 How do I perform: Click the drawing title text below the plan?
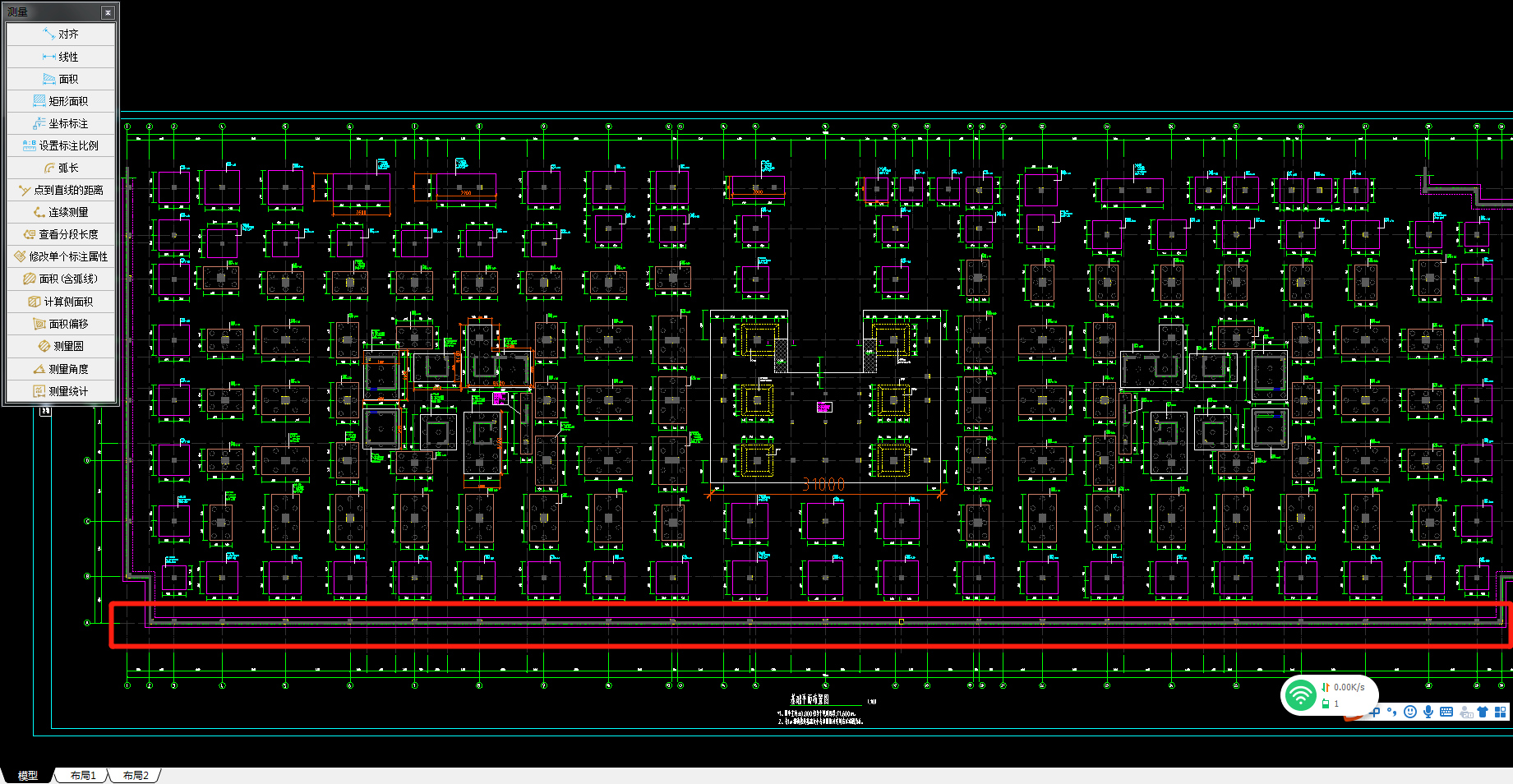(810, 699)
